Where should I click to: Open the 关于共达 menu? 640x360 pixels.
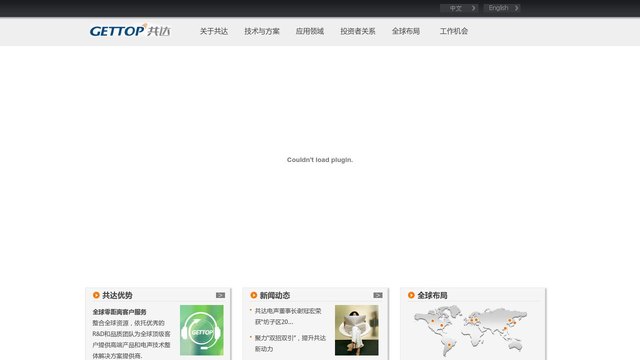coord(213,31)
